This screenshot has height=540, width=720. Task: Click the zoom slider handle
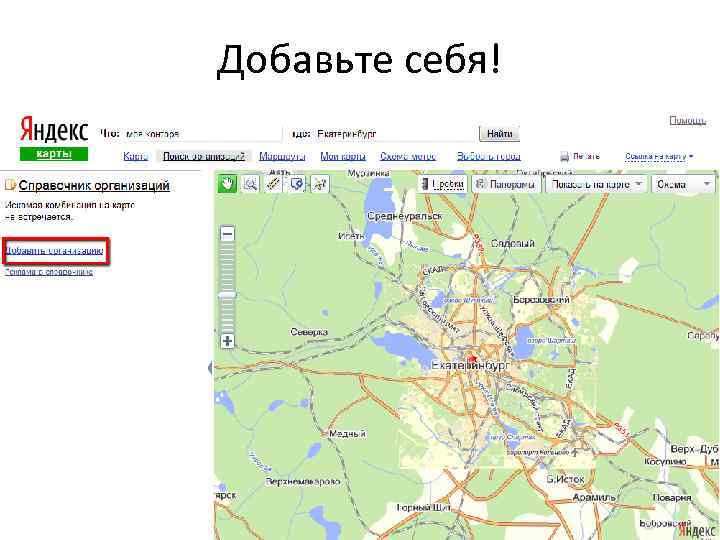pyautogui.click(x=227, y=294)
